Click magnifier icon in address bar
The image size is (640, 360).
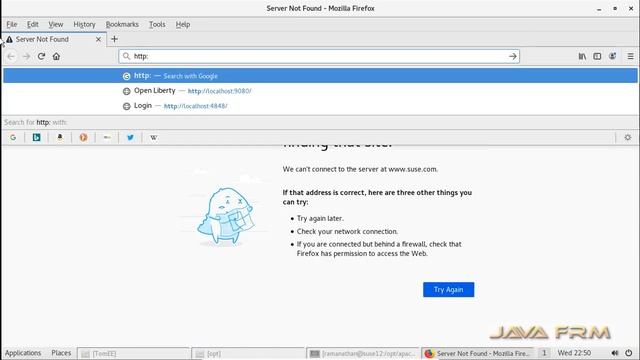tap(127, 56)
